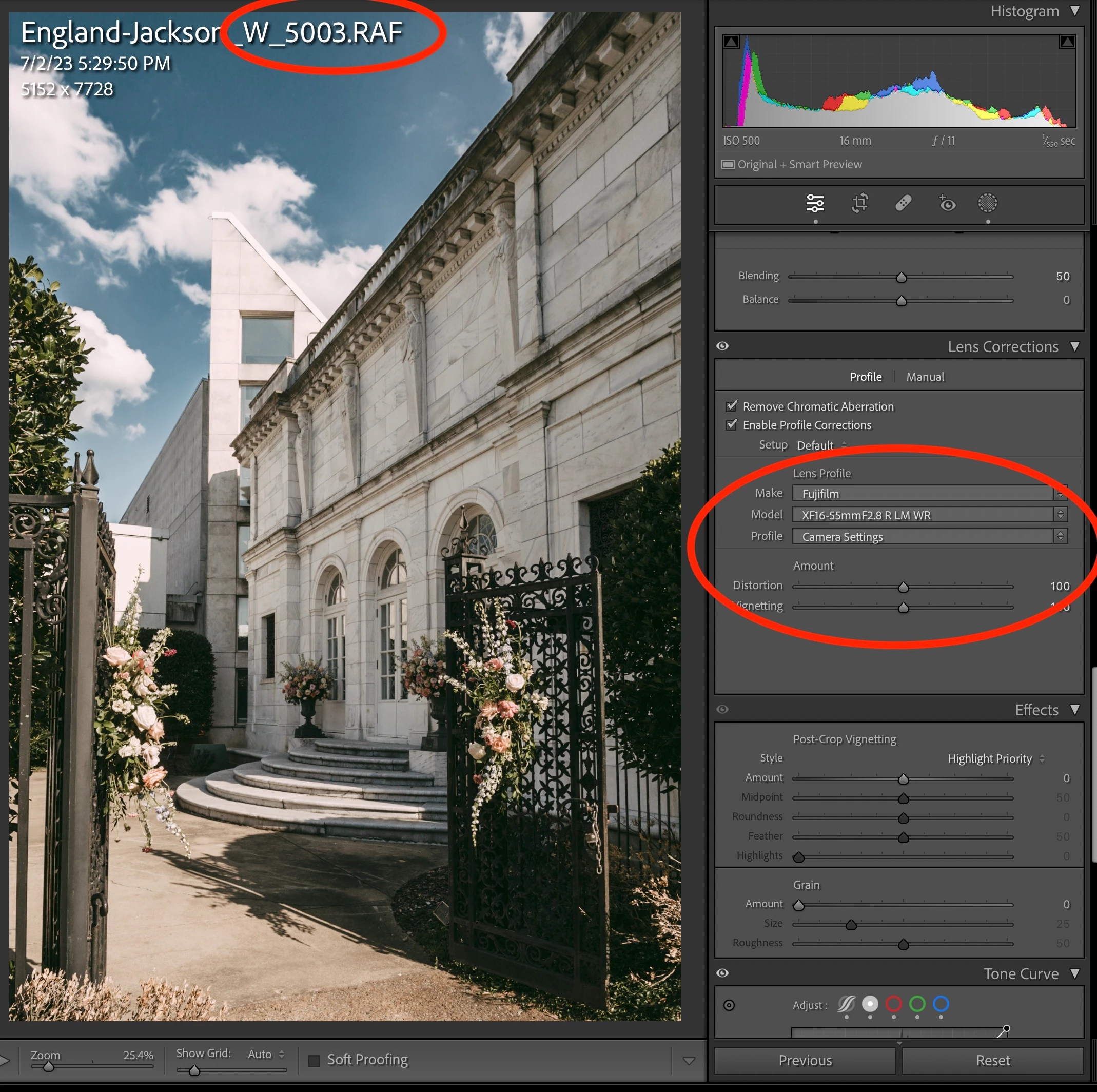Image resolution: width=1097 pixels, height=1092 pixels.
Task: Click the Distortion amount slider handle
Action: pos(903,587)
